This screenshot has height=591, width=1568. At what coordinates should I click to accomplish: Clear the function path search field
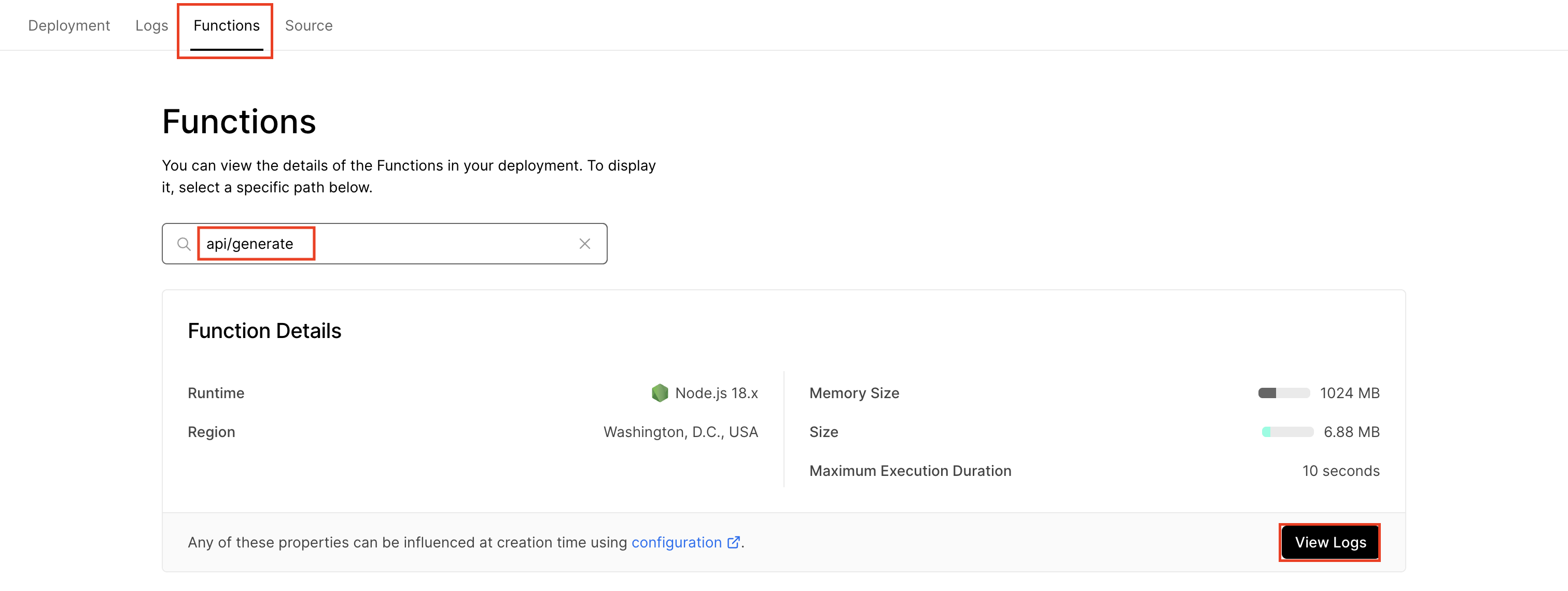pyautogui.click(x=584, y=244)
